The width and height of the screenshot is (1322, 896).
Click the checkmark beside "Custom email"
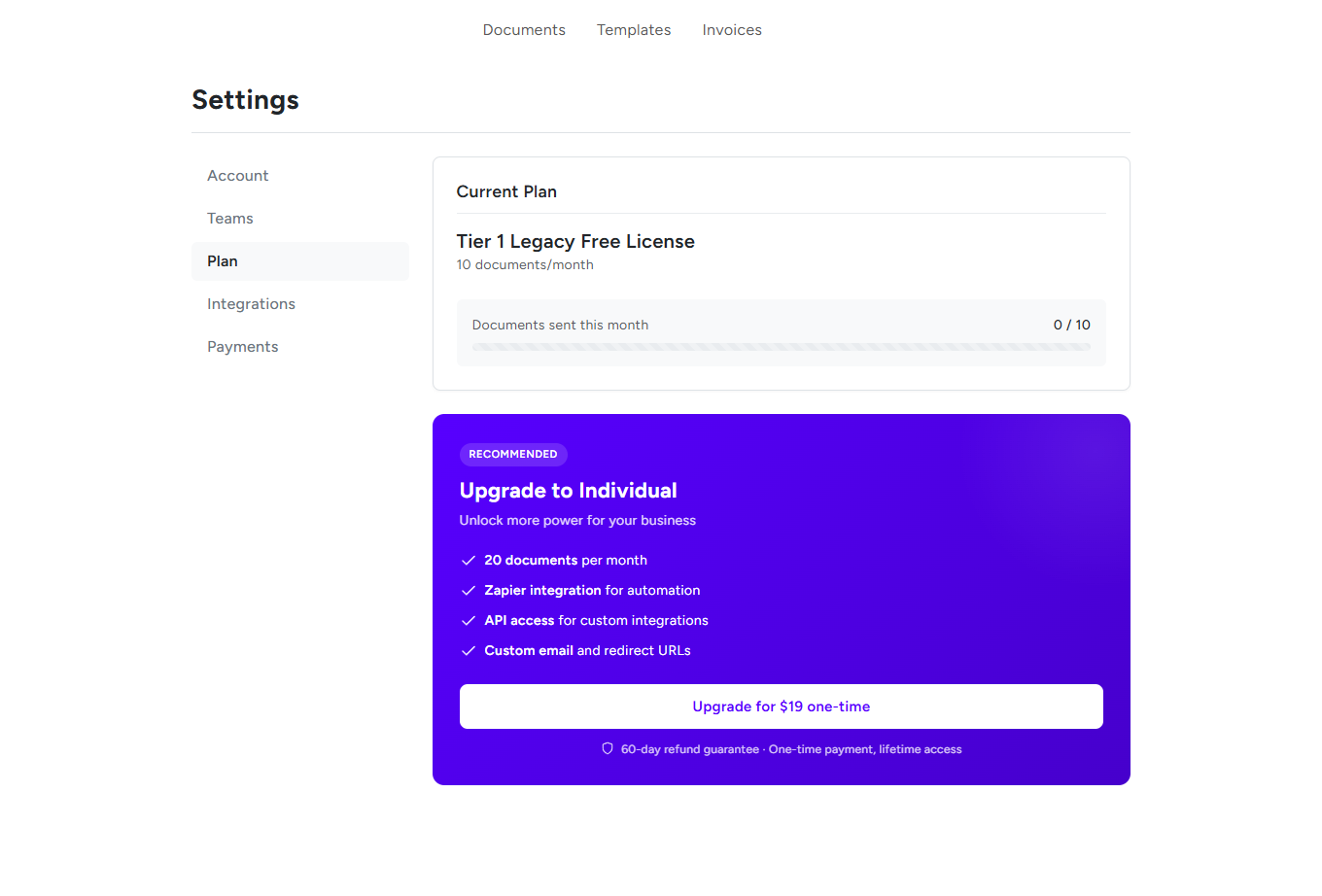[x=469, y=650]
